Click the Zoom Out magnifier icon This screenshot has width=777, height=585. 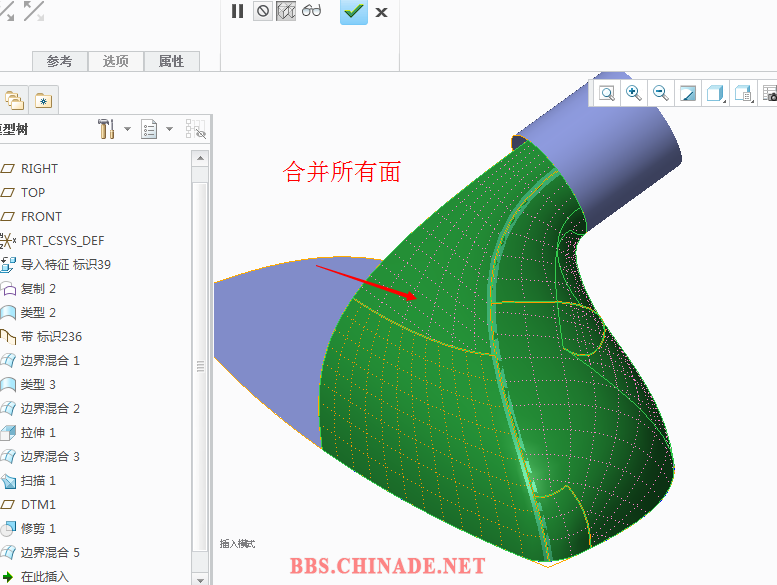coord(660,93)
